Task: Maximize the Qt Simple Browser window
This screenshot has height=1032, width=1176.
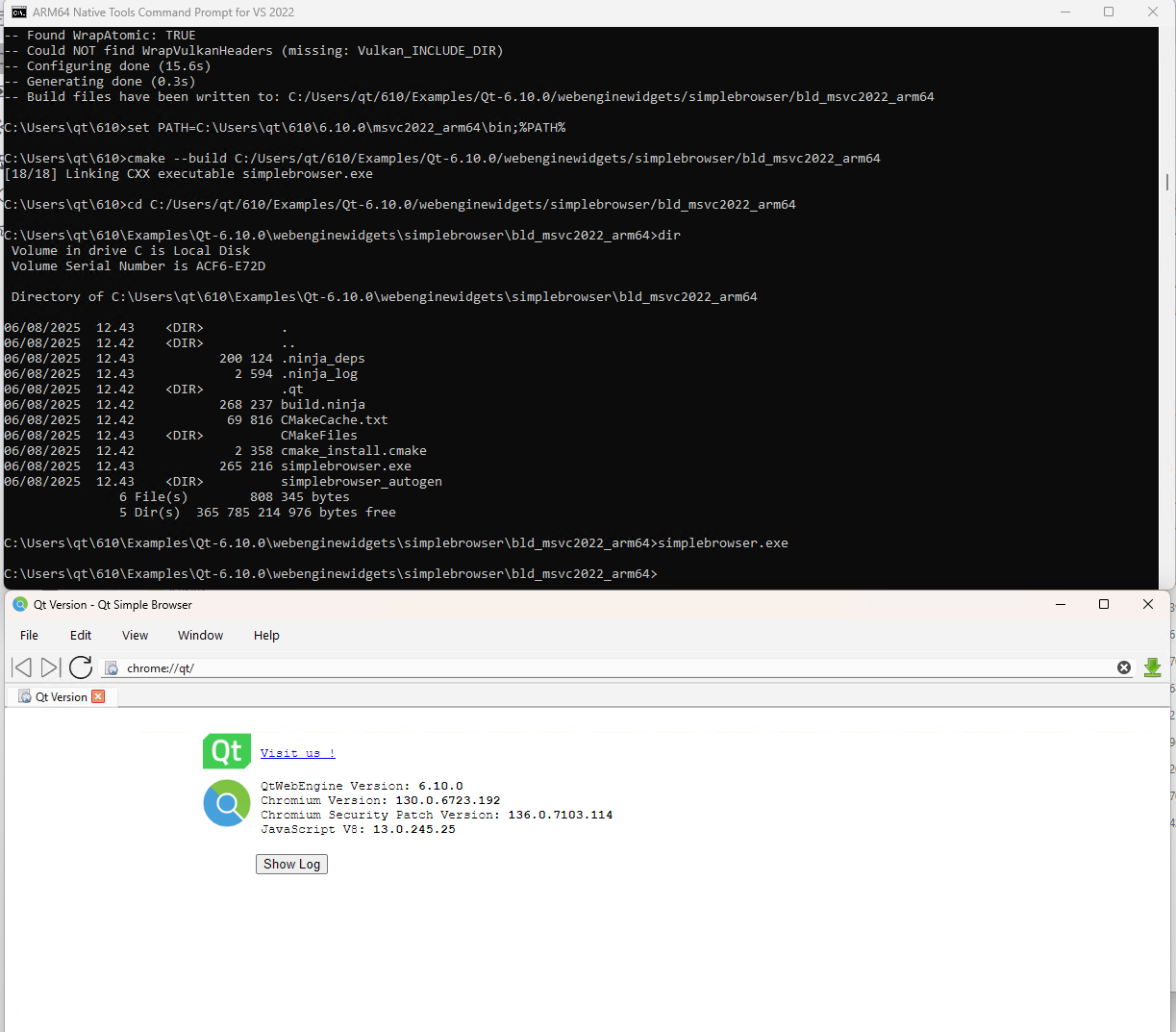Action: click(1104, 604)
